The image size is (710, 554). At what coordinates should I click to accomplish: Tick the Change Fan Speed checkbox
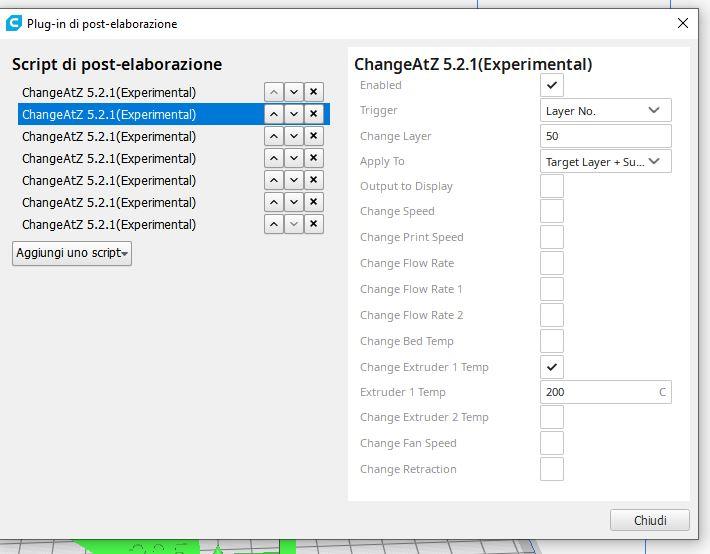pyautogui.click(x=552, y=443)
